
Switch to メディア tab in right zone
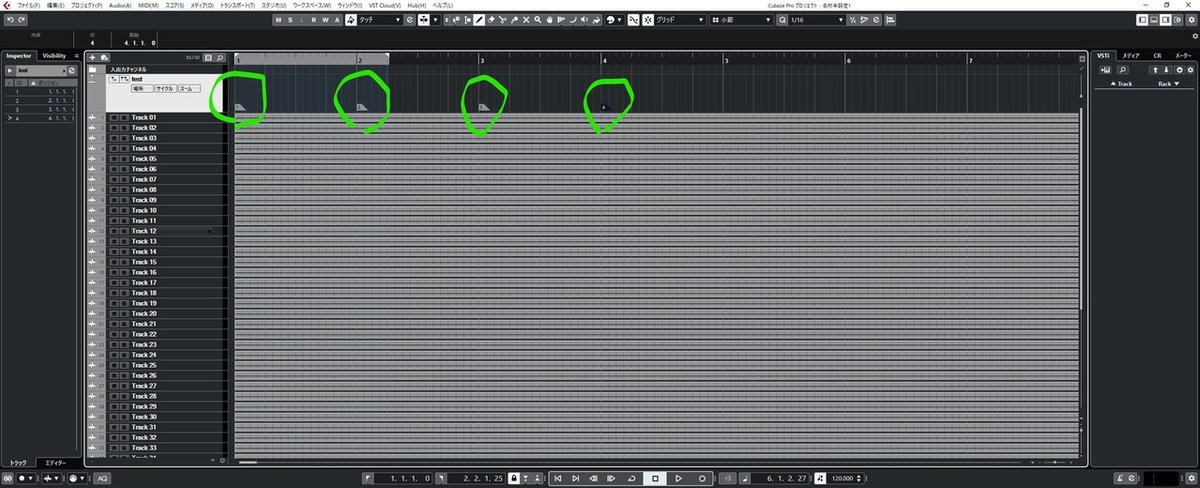[1131, 56]
